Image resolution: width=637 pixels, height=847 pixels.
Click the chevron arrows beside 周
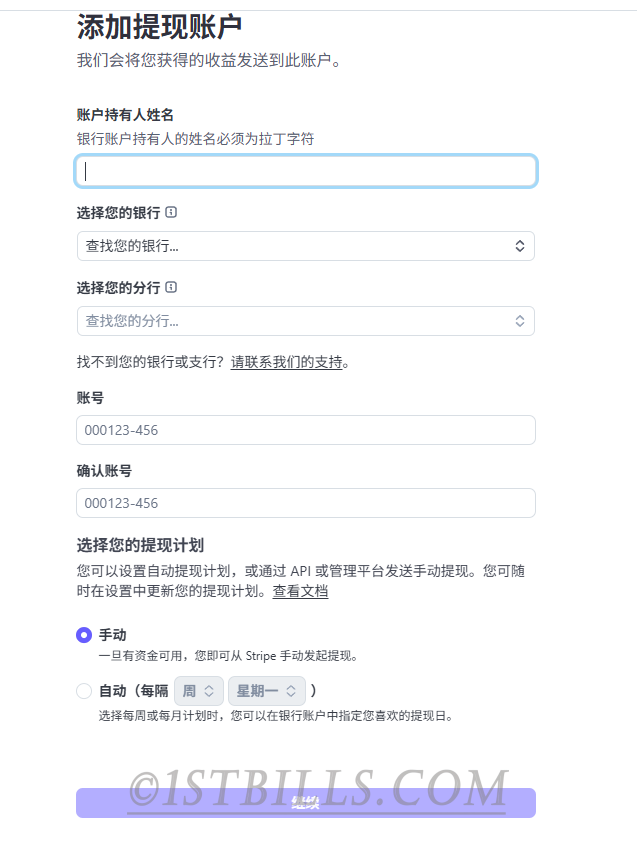209,691
